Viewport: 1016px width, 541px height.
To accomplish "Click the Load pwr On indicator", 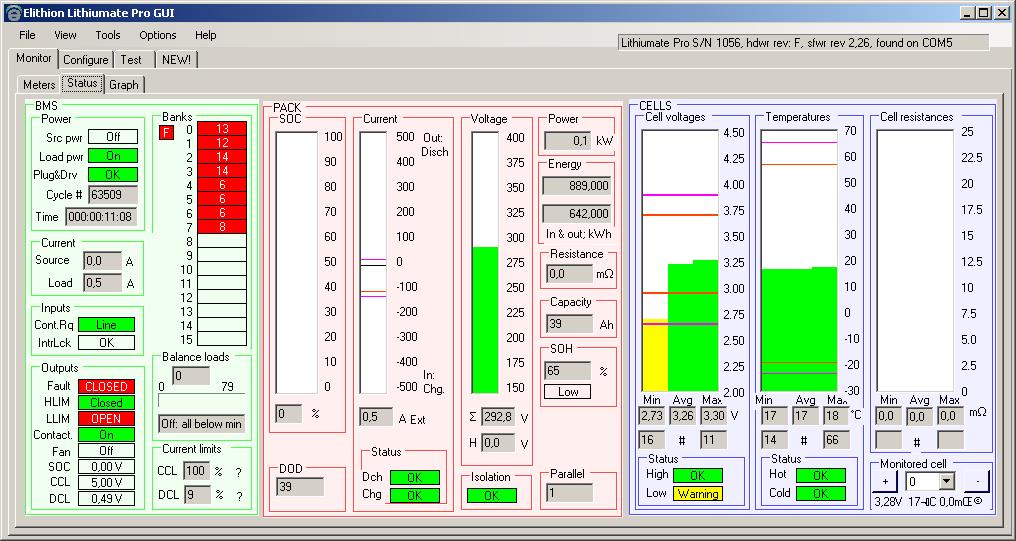I will 113,156.
